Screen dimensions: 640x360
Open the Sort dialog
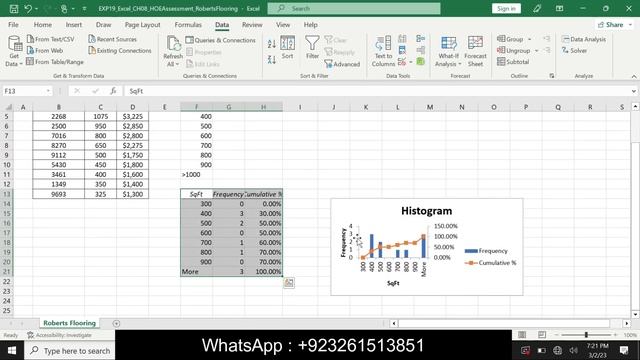point(287,47)
